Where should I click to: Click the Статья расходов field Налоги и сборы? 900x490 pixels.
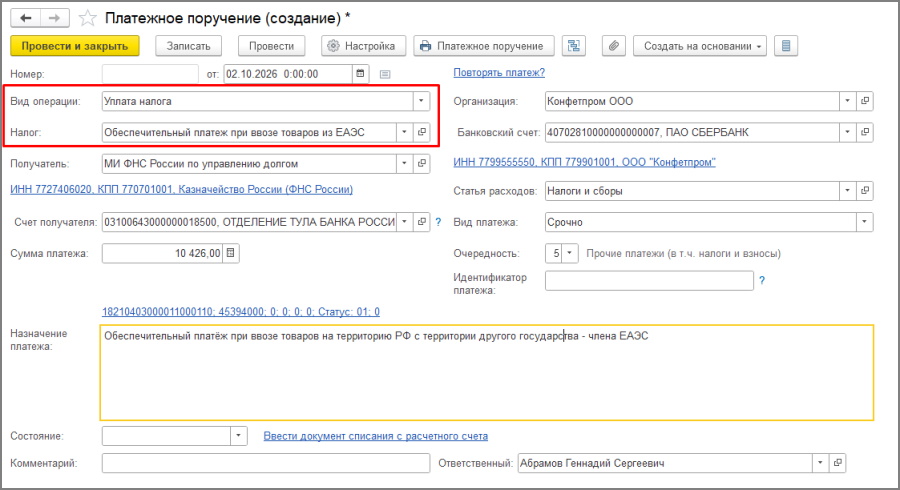[x=692, y=190]
